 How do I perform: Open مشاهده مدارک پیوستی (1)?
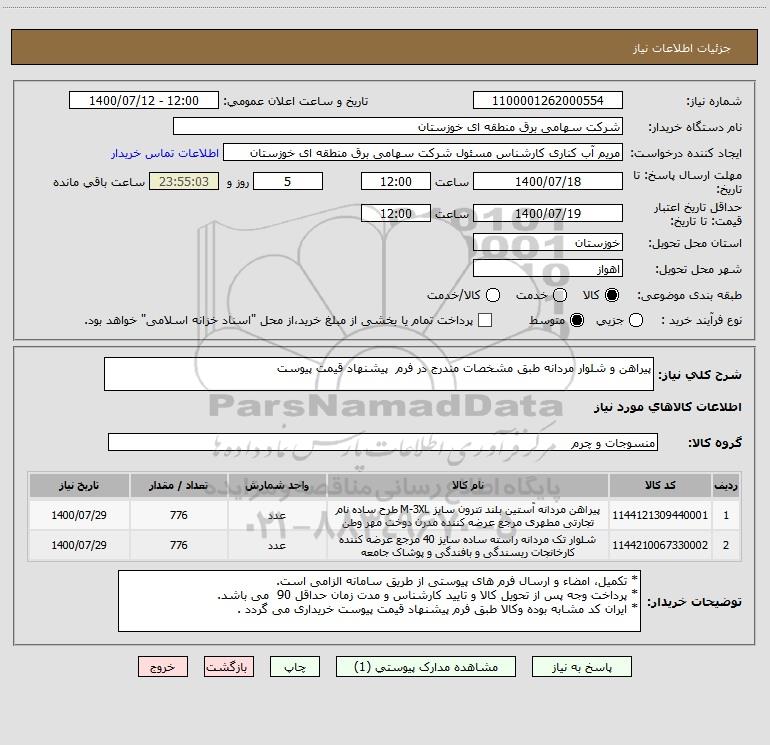pyautogui.click(x=426, y=667)
